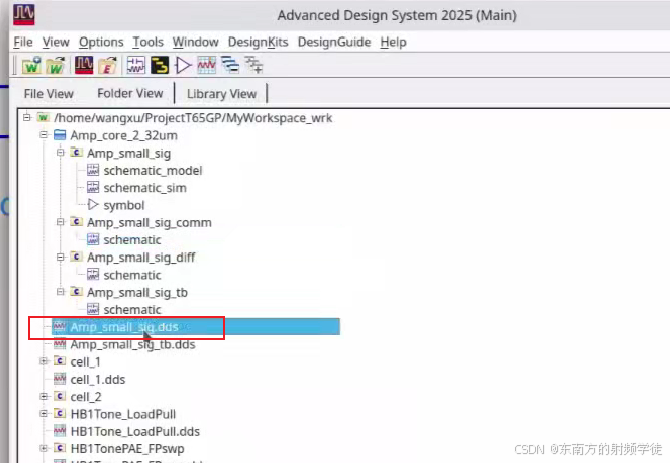The width and height of the screenshot is (670, 463).
Task: Select the Amp_small_sig_tb cell row
Action: (129, 292)
